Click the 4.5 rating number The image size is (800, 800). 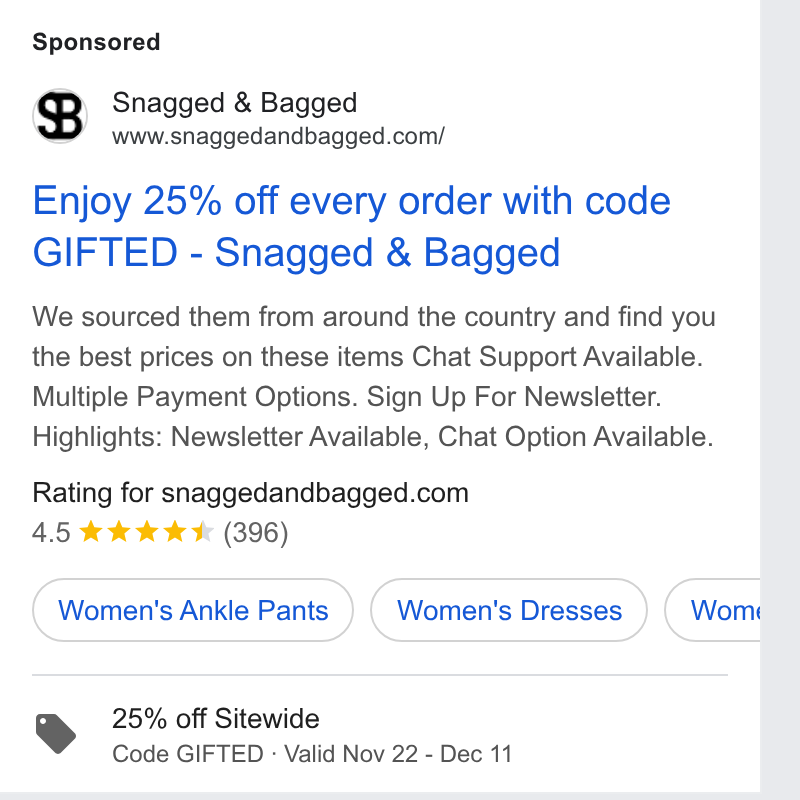[51, 533]
